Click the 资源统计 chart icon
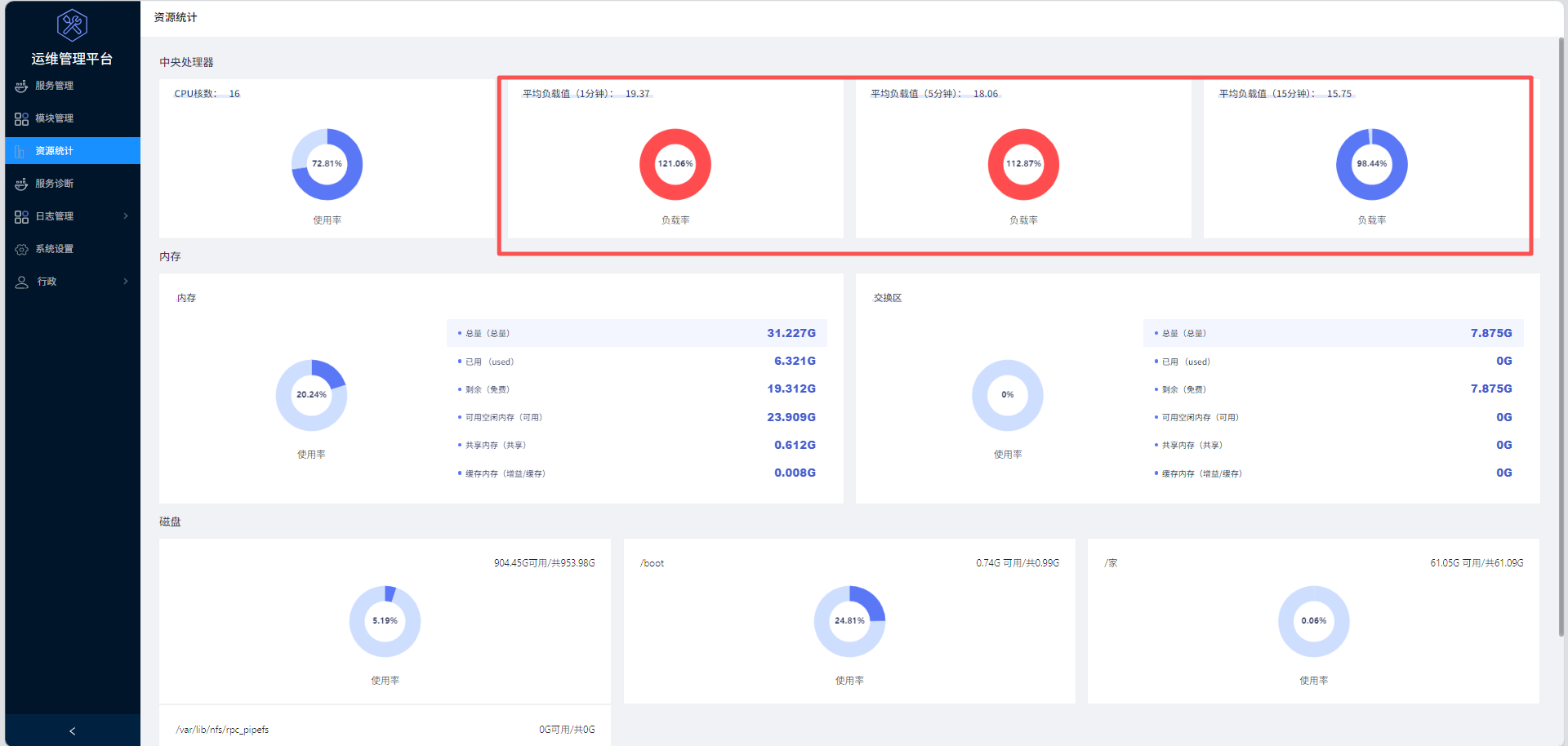The image size is (1568, 746). coord(20,151)
